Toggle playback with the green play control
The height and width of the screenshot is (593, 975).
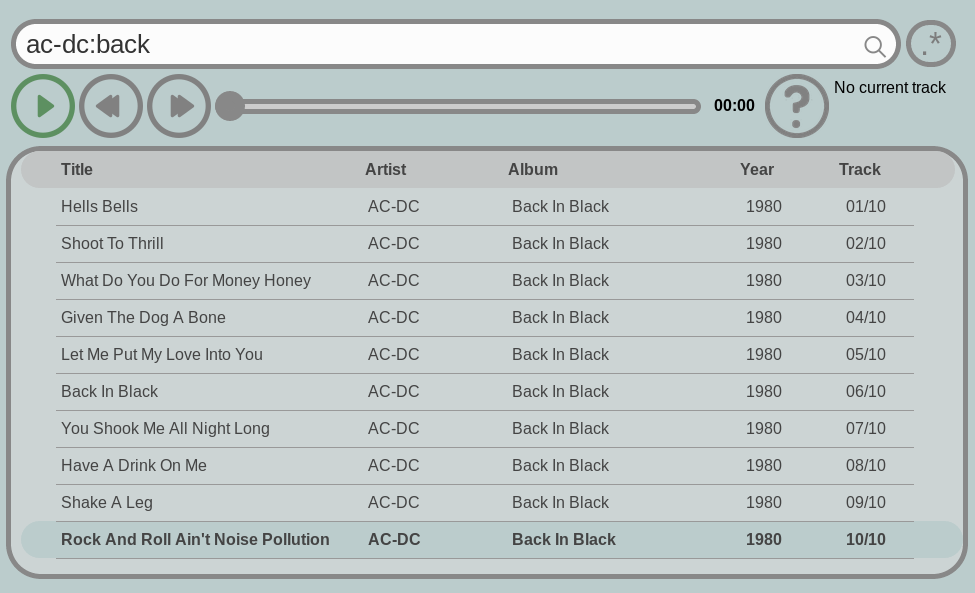(43, 106)
